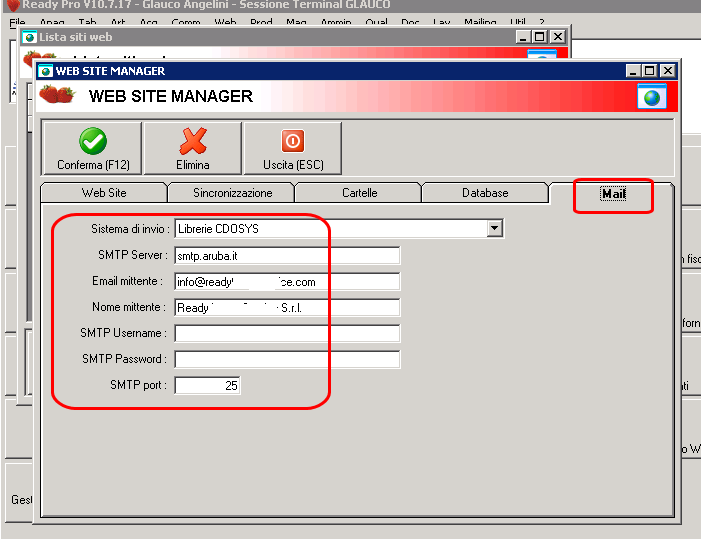Image resolution: width=701 pixels, height=539 pixels.
Task: Close the Web Site Manager window
Action: (667, 71)
